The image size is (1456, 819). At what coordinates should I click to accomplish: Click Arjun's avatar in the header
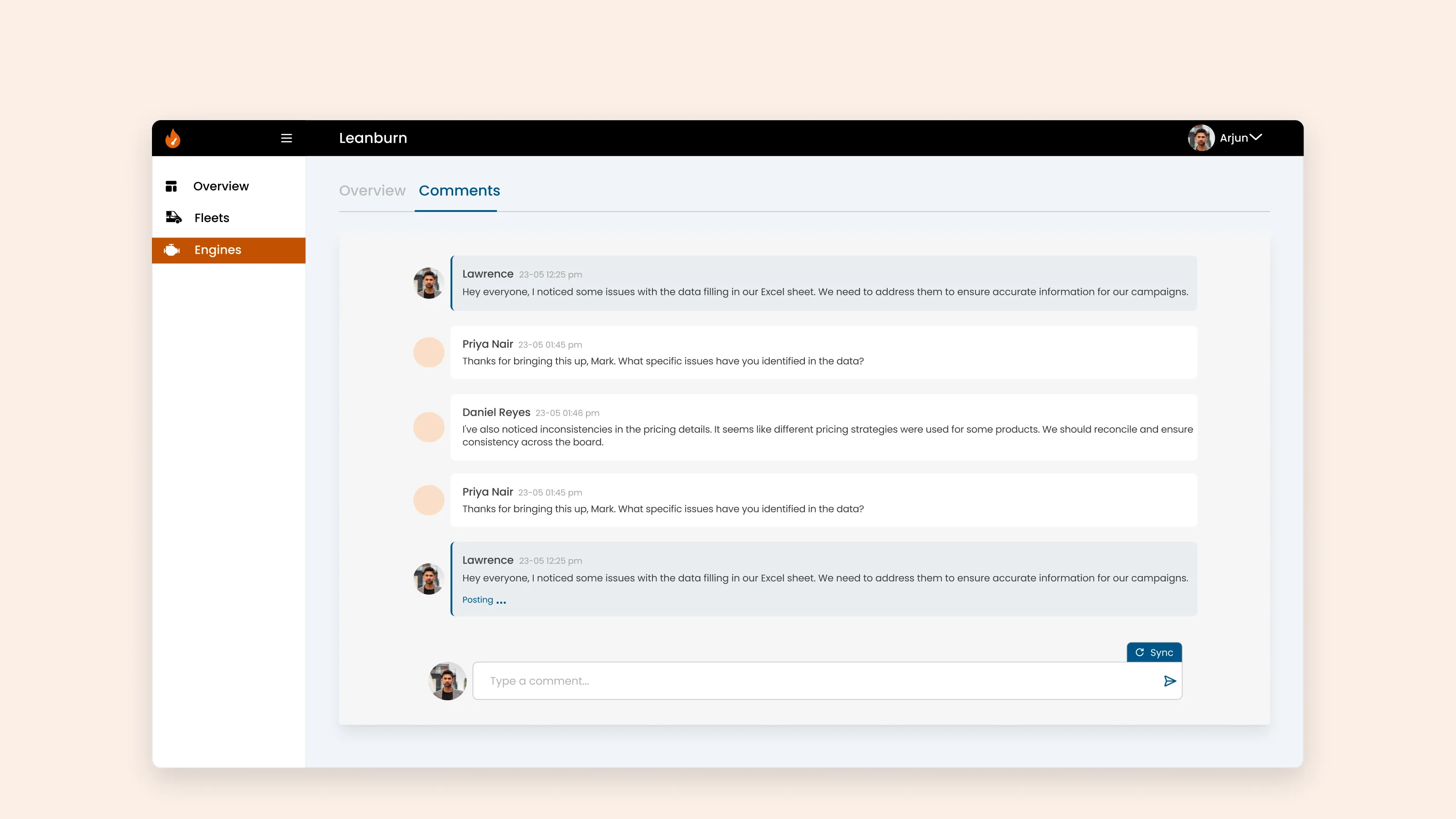coord(1201,138)
